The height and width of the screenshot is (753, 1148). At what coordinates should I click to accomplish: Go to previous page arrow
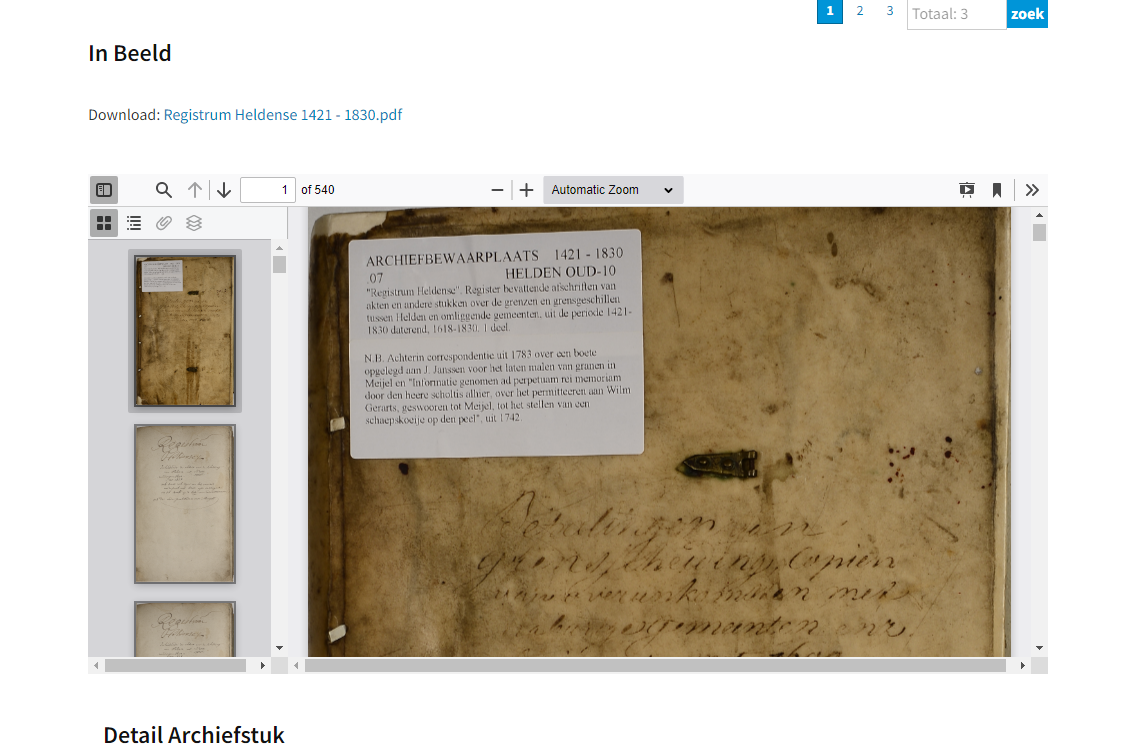[x=195, y=190]
